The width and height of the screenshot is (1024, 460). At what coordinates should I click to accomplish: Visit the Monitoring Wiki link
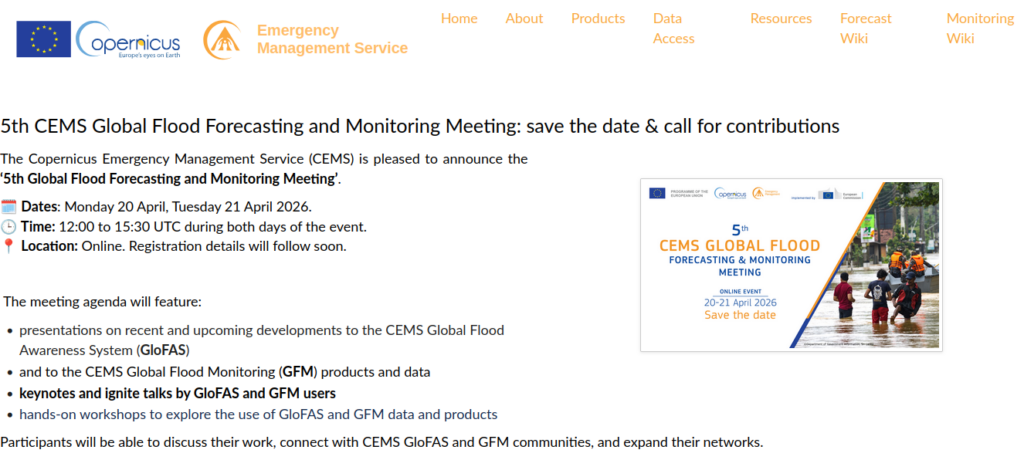(979, 28)
